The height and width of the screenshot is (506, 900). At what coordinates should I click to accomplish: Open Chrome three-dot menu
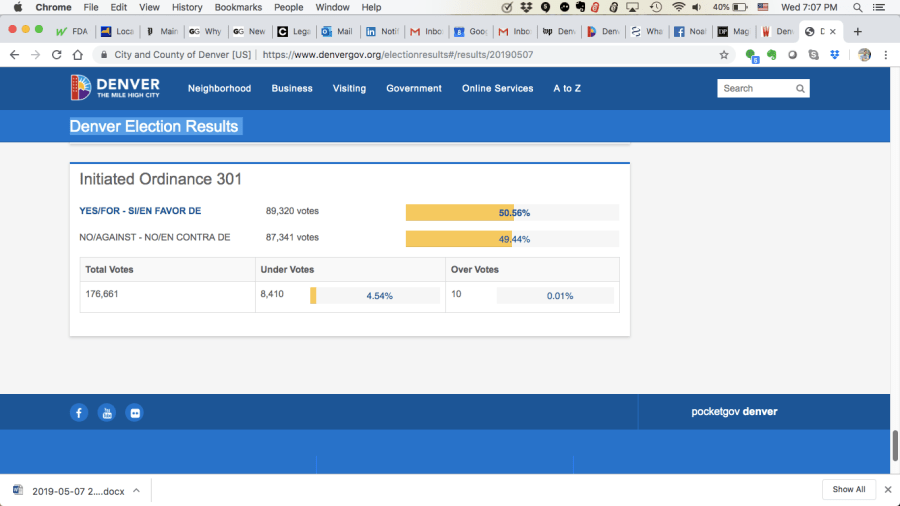pos(886,55)
